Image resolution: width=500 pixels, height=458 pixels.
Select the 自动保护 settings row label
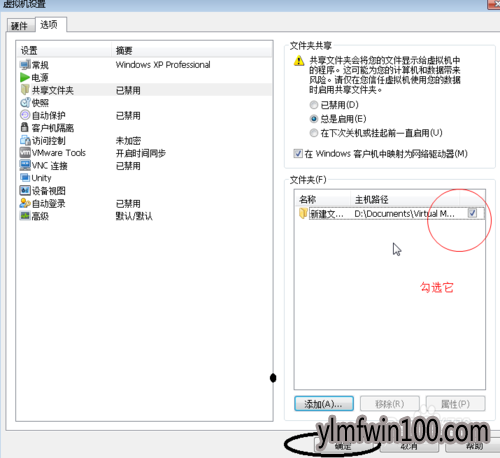49,115
